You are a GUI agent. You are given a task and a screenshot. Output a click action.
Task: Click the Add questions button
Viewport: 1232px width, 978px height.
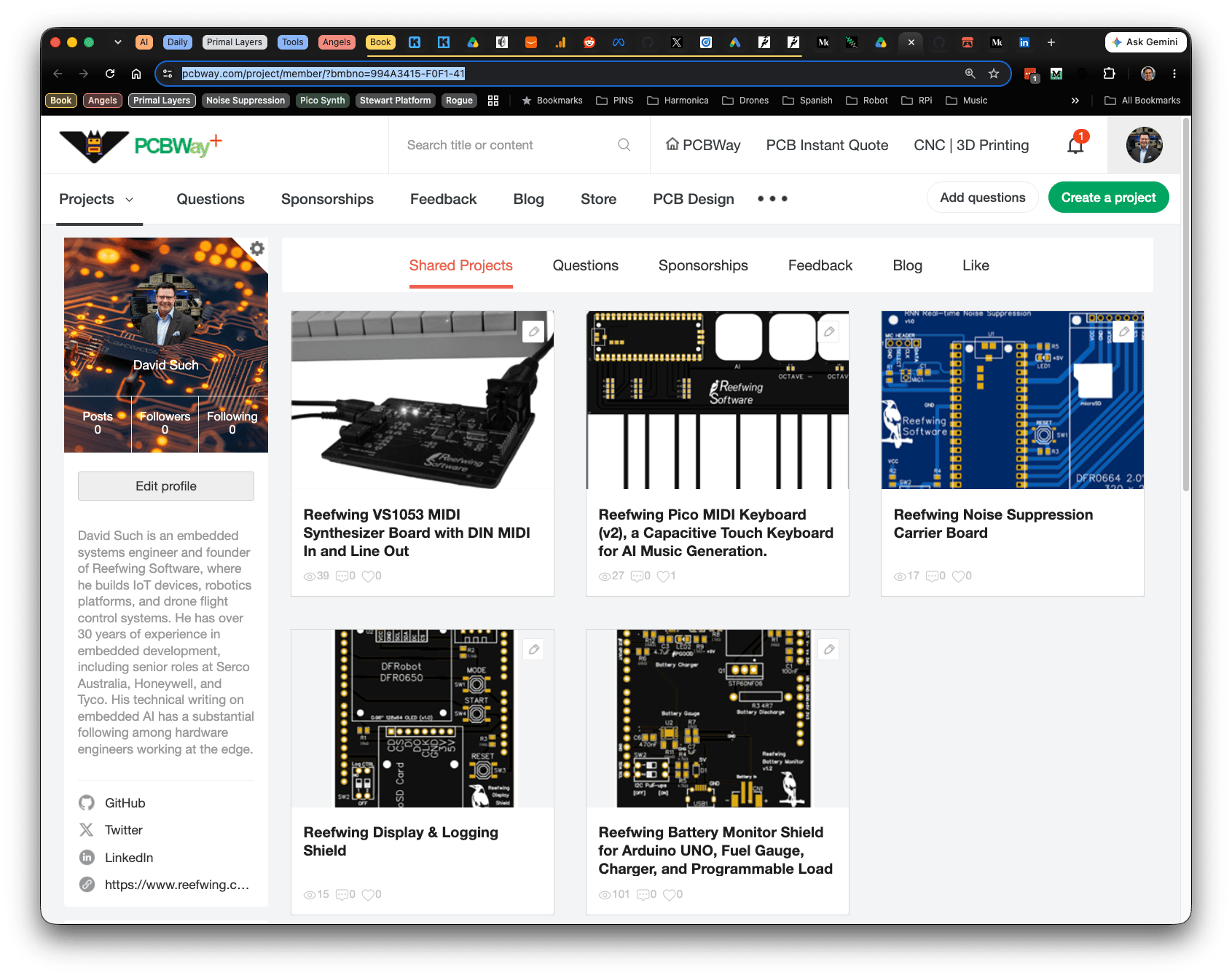(x=983, y=197)
